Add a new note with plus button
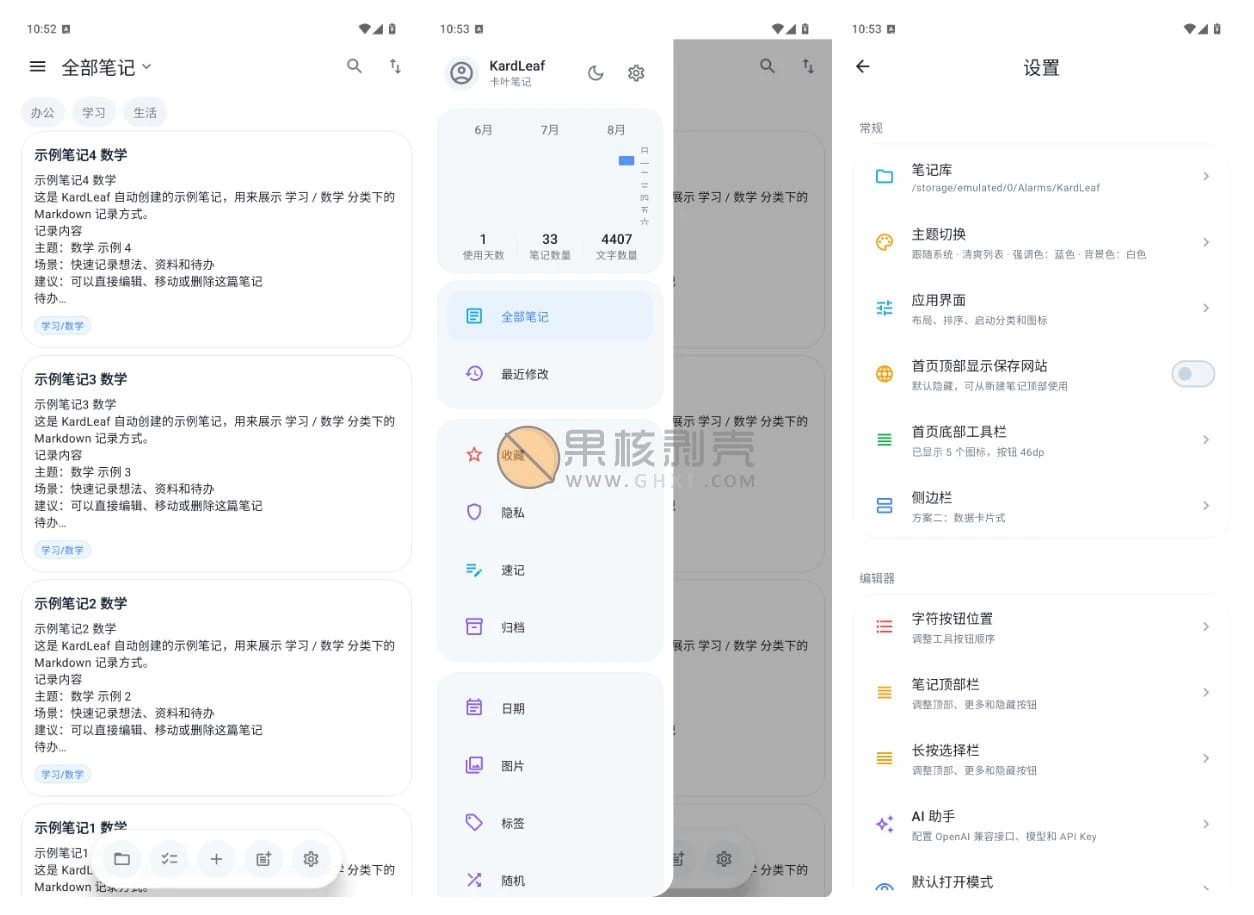1254x915 pixels. [216, 859]
